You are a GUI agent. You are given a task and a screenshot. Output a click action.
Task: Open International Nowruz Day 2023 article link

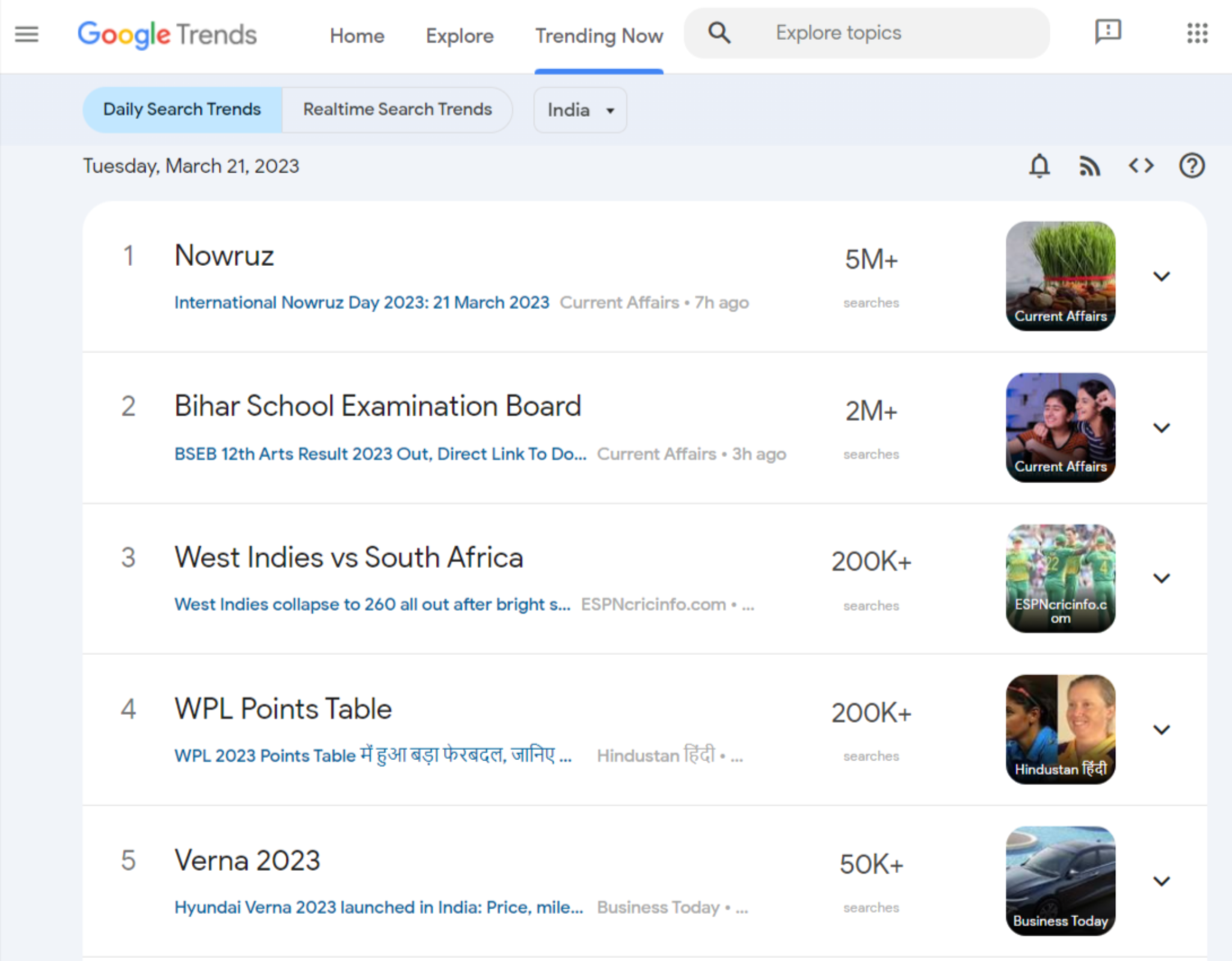click(x=362, y=302)
